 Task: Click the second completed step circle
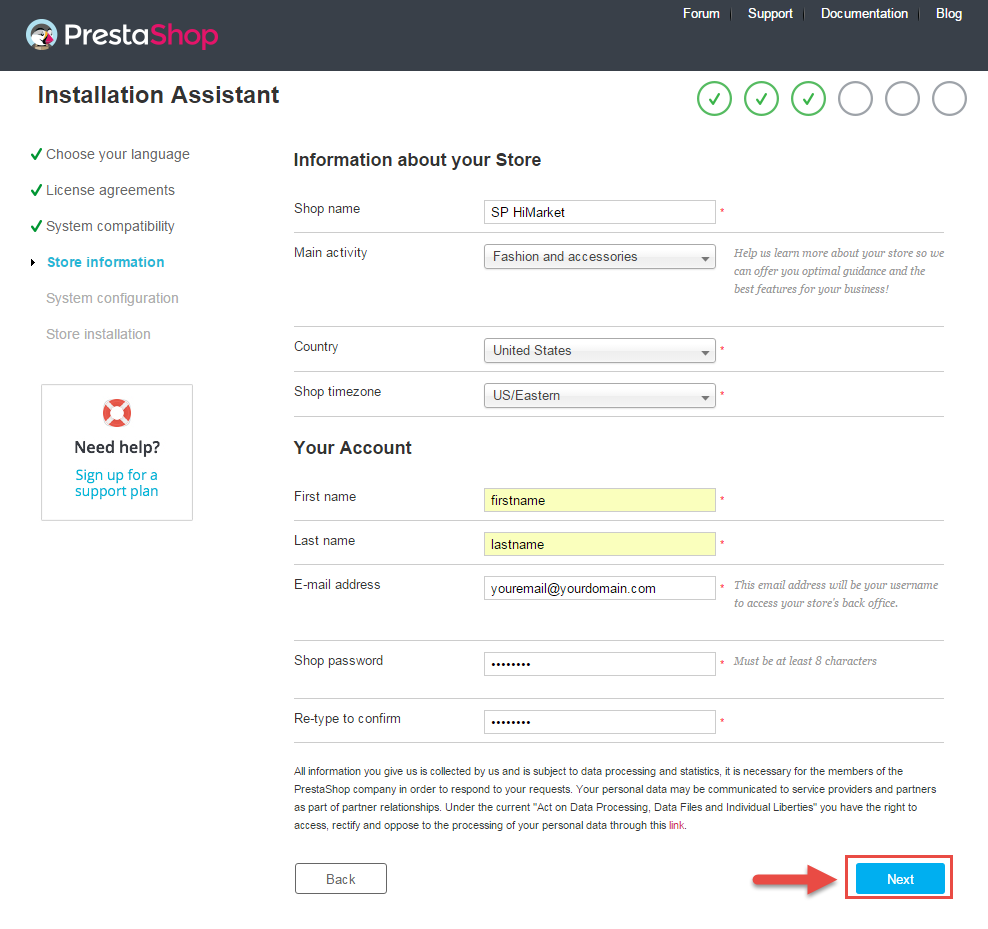click(761, 99)
